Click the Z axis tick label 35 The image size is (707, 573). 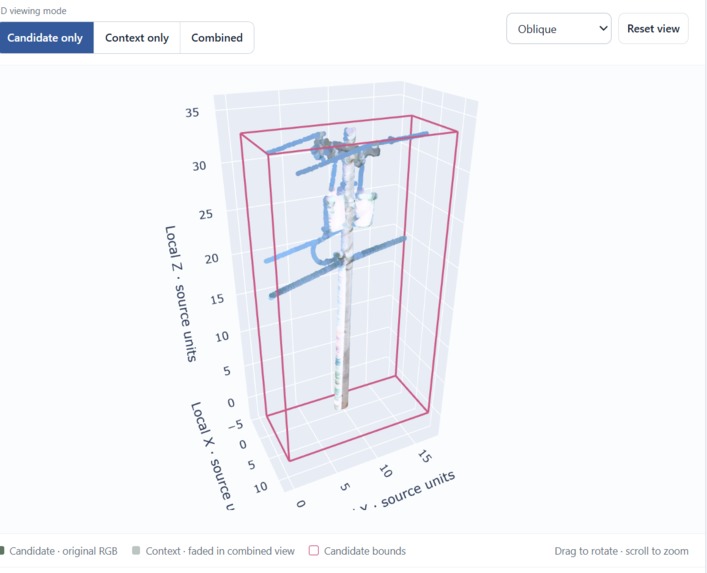coord(192,112)
